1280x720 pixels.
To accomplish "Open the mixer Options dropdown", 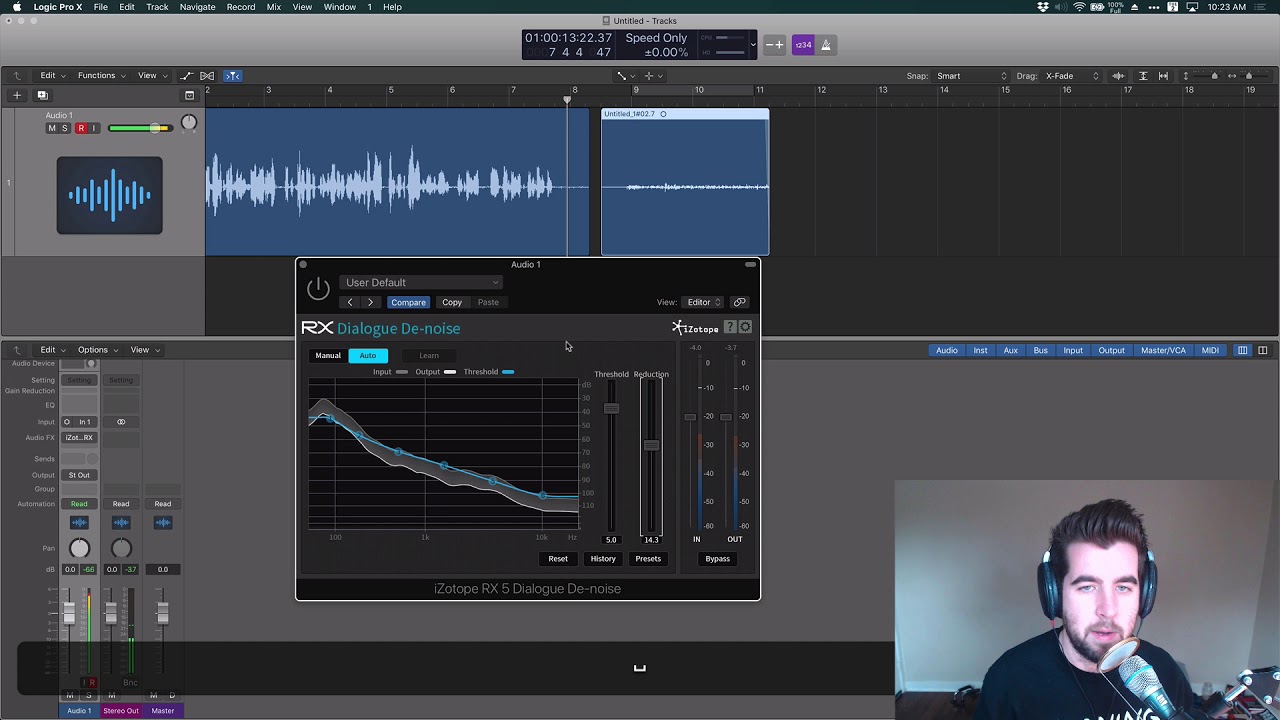I will (x=97, y=350).
